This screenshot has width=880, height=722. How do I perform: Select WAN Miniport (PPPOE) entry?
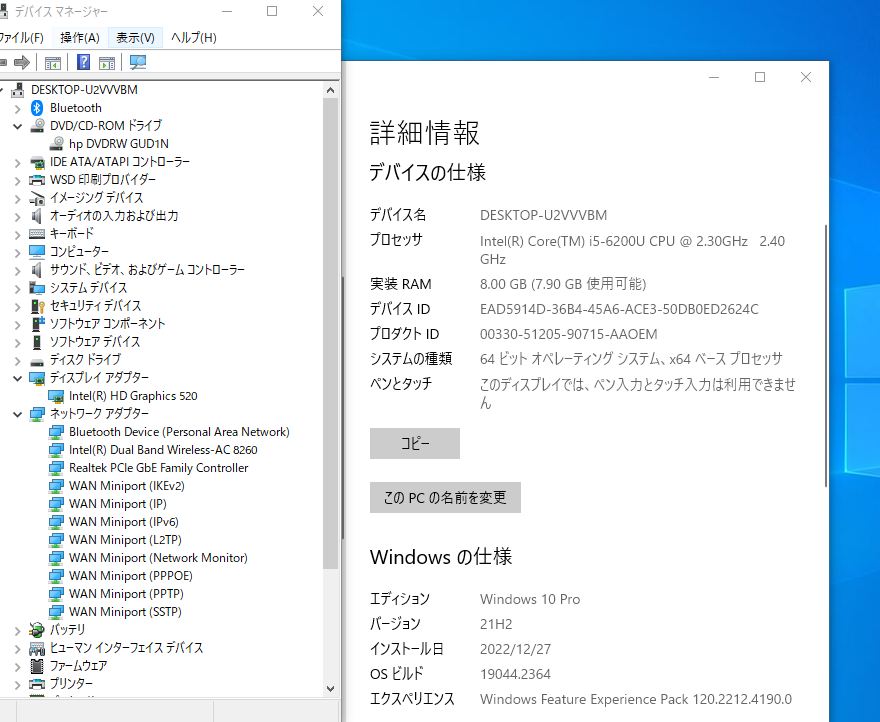click(131, 575)
